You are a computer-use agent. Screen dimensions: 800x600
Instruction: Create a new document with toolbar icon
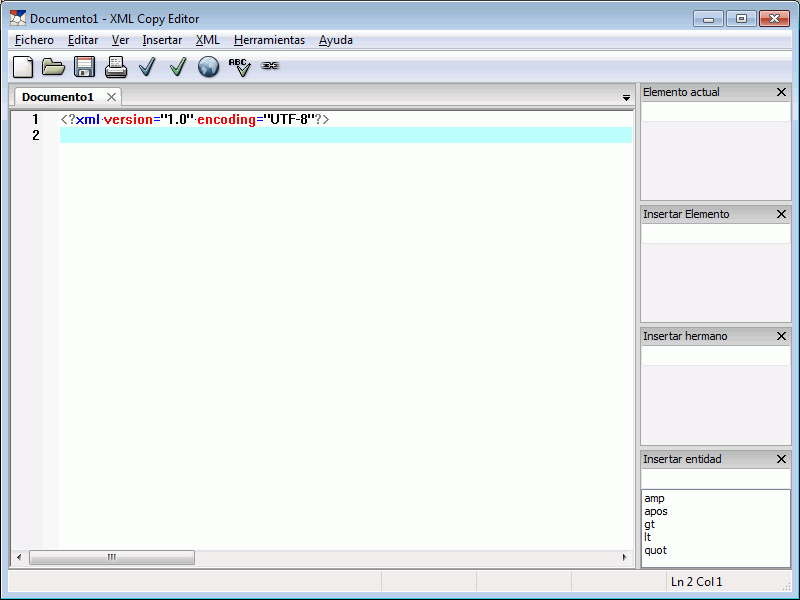[23, 67]
